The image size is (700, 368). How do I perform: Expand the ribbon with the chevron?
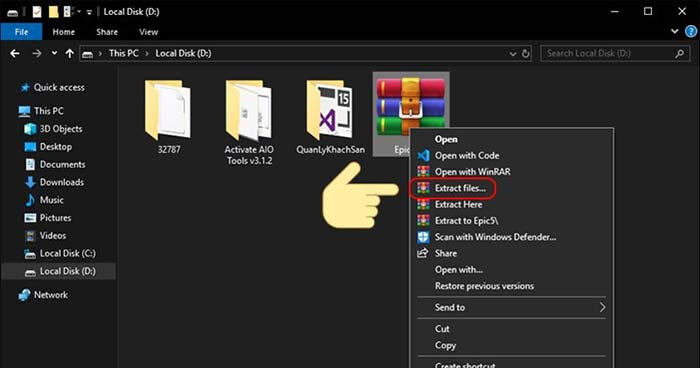(675, 31)
